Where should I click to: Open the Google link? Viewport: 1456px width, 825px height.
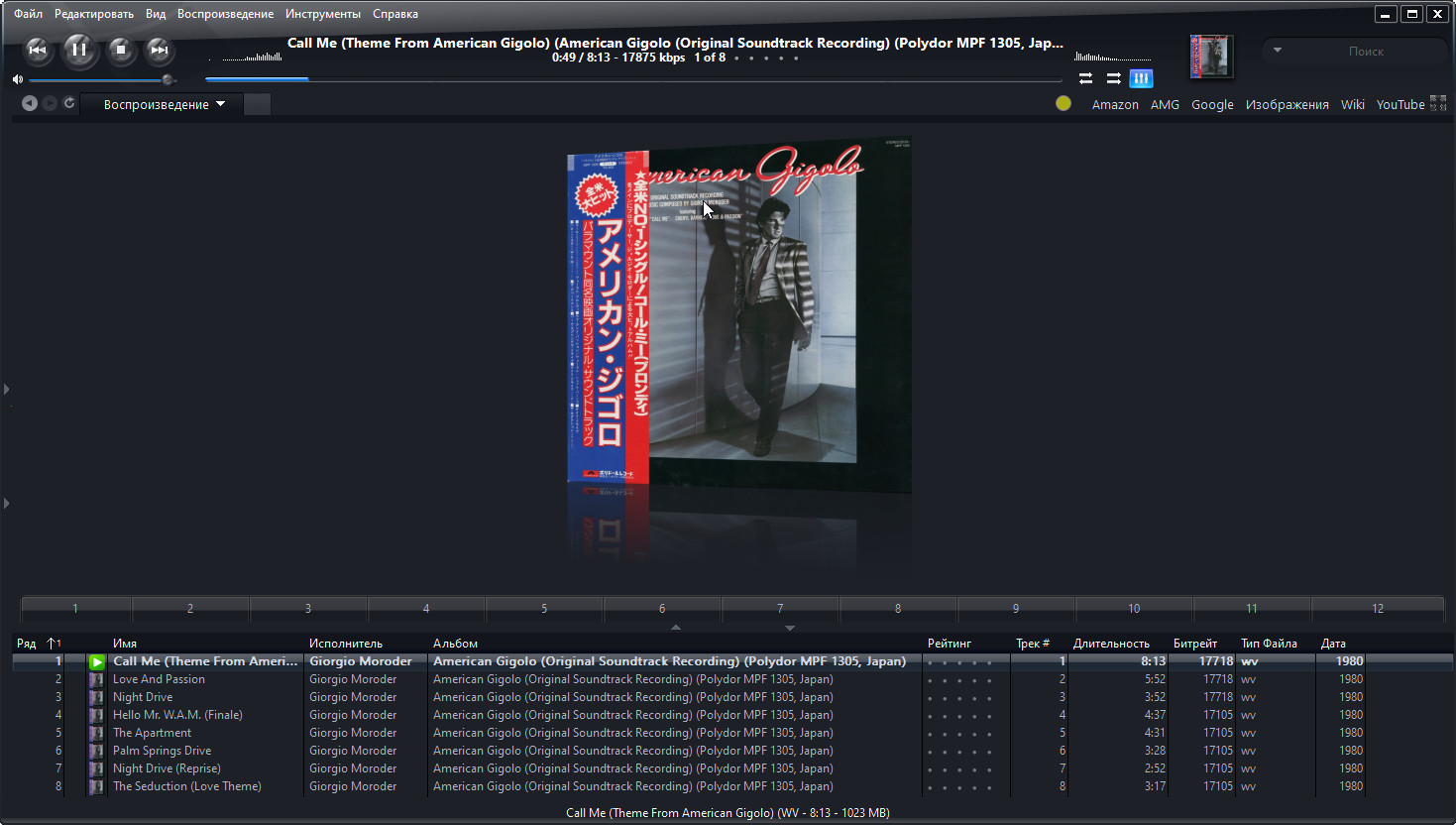point(1212,104)
